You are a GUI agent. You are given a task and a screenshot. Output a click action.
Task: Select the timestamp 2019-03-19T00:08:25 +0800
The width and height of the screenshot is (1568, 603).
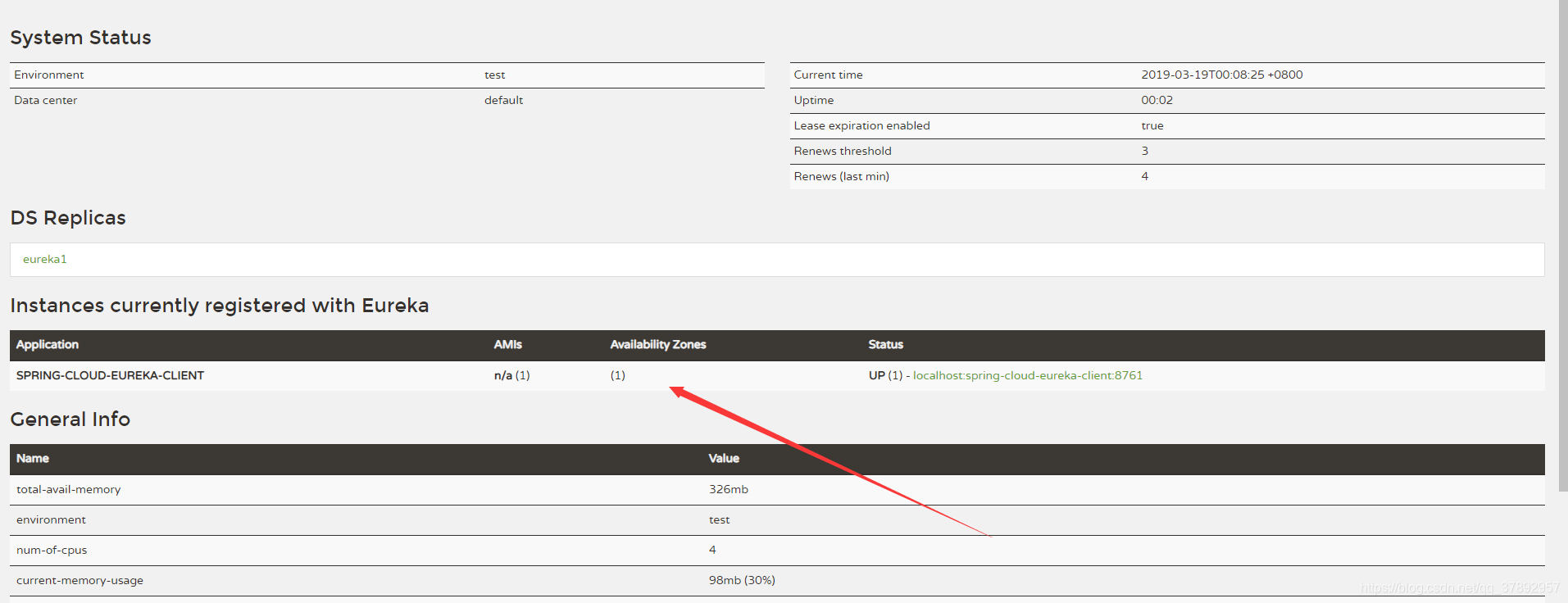click(1221, 75)
